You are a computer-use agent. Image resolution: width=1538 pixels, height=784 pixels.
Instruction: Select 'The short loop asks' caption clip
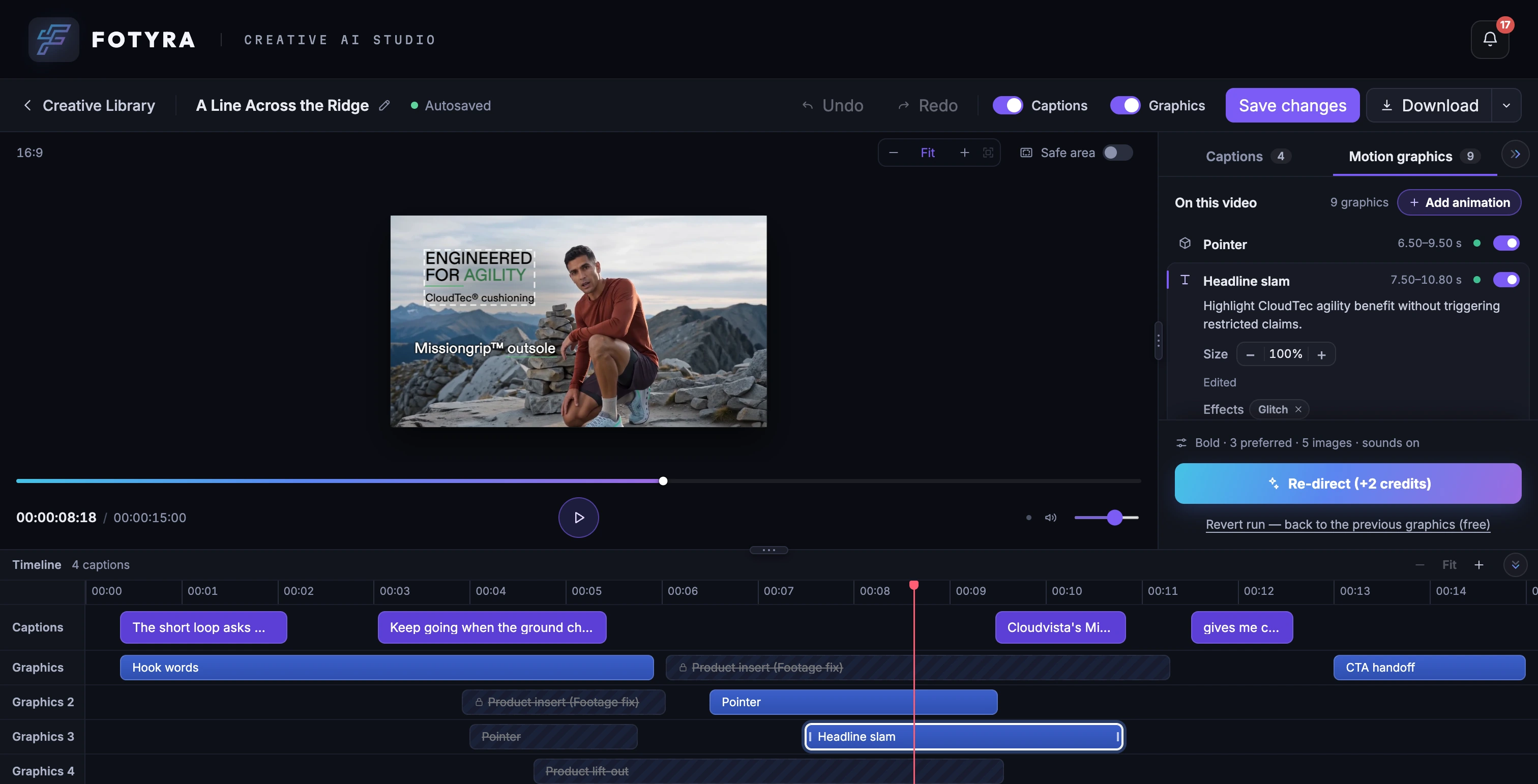click(x=203, y=627)
